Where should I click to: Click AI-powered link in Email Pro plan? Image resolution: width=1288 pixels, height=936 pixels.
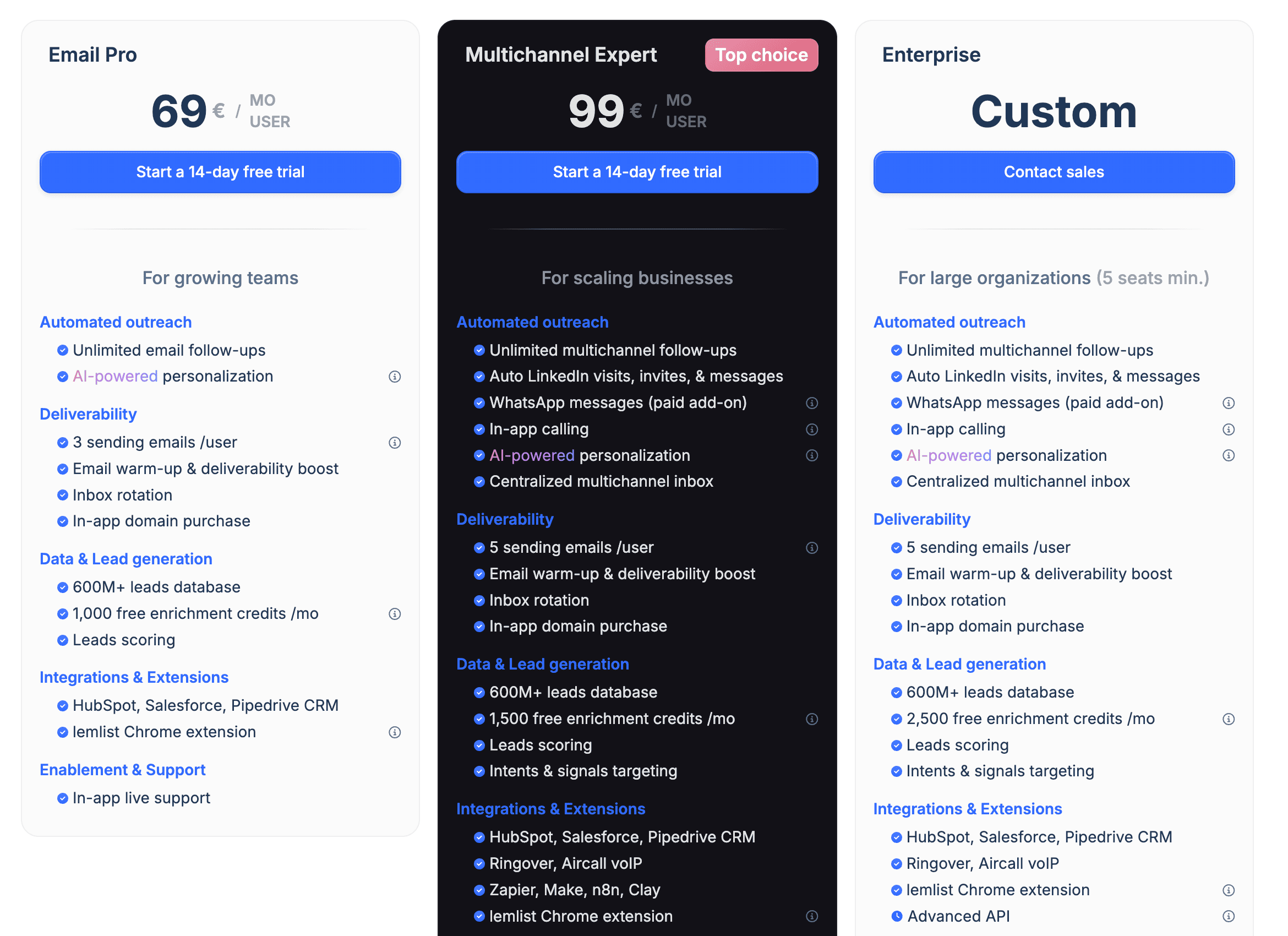click(x=115, y=377)
